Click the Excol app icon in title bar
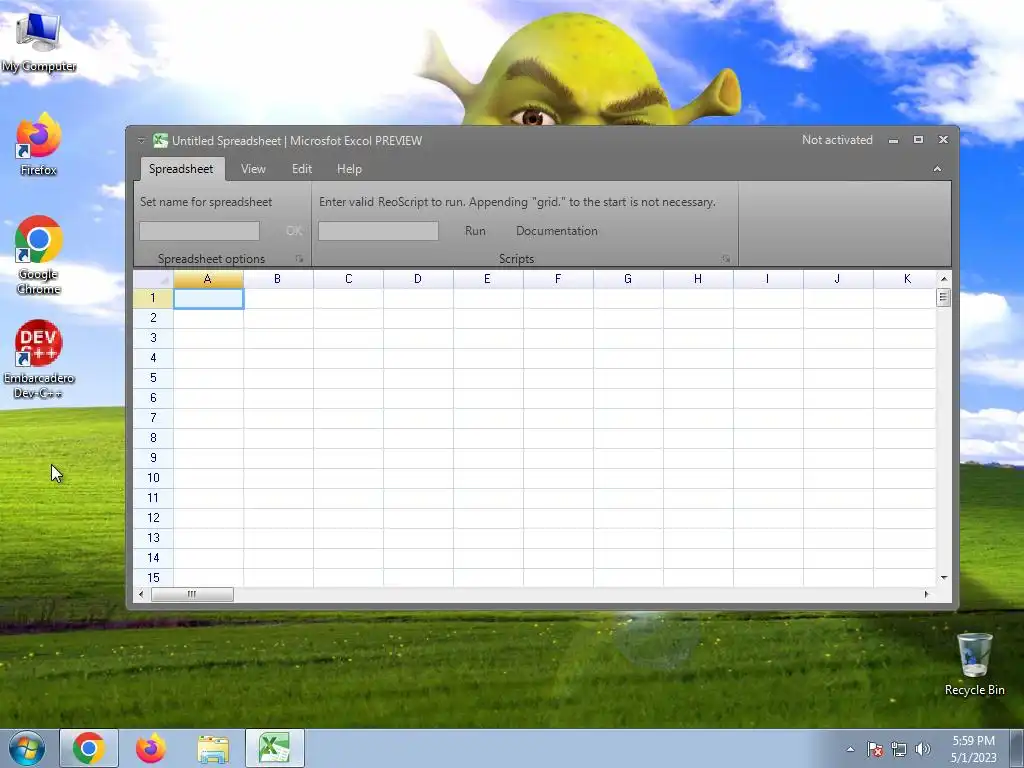 pos(160,140)
